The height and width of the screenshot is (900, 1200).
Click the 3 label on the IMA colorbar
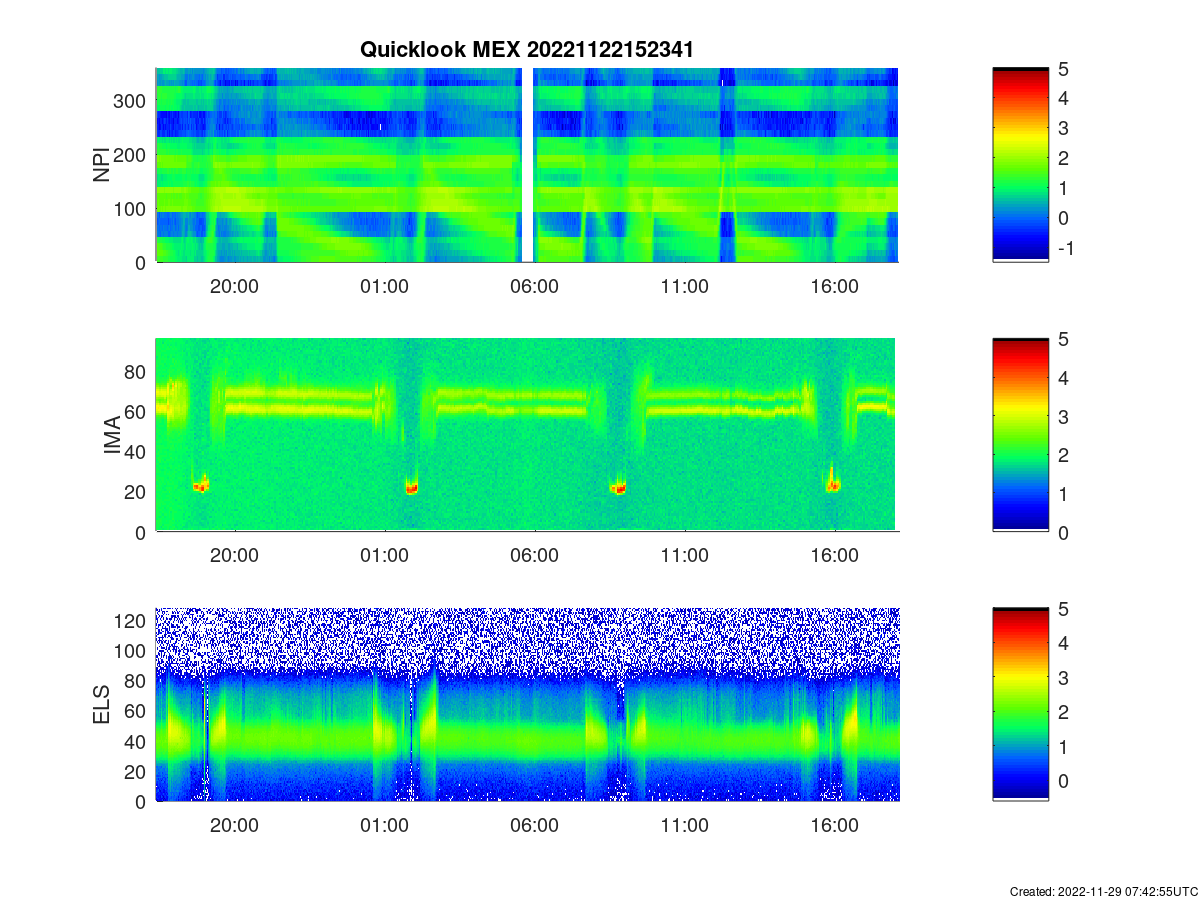pyautogui.click(x=1063, y=416)
